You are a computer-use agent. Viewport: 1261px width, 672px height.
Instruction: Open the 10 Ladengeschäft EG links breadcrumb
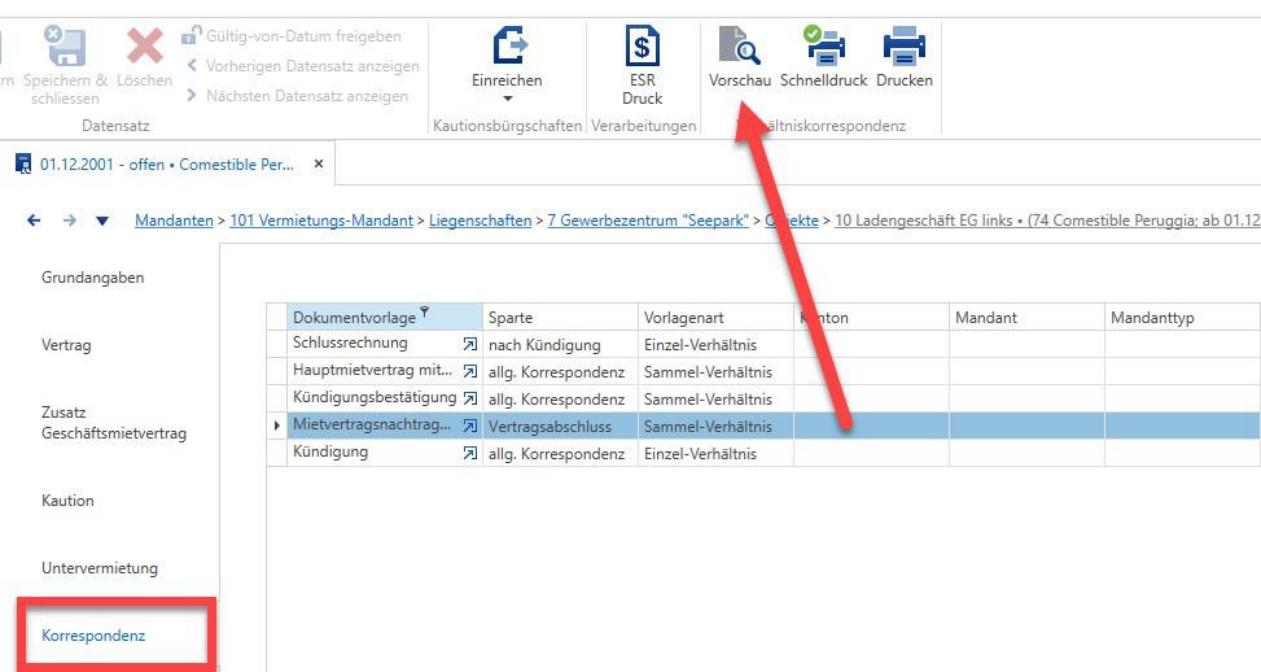[1047, 221]
